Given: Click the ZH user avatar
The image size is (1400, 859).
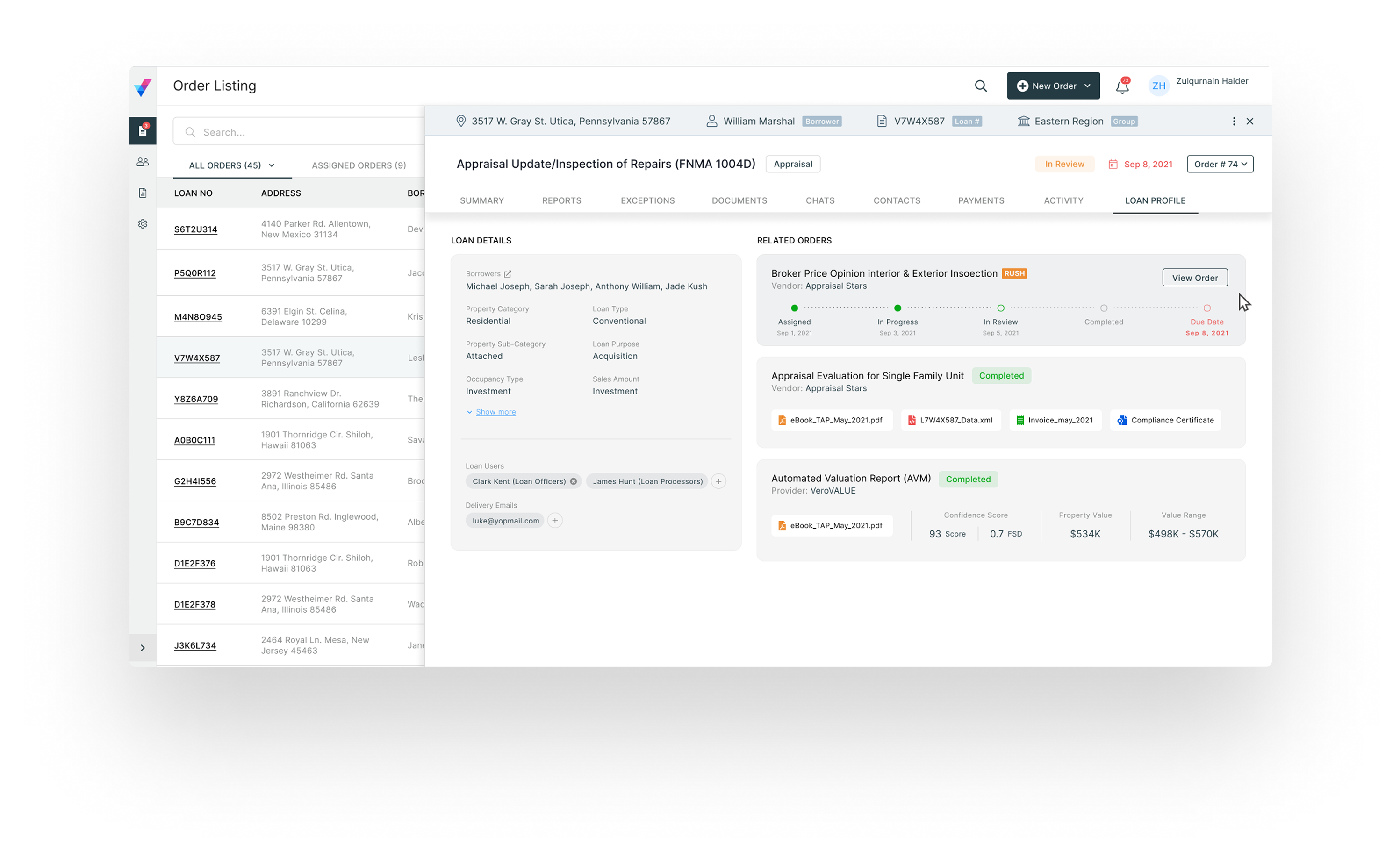Looking at the screenshot, I should (x=1159, y=86).
